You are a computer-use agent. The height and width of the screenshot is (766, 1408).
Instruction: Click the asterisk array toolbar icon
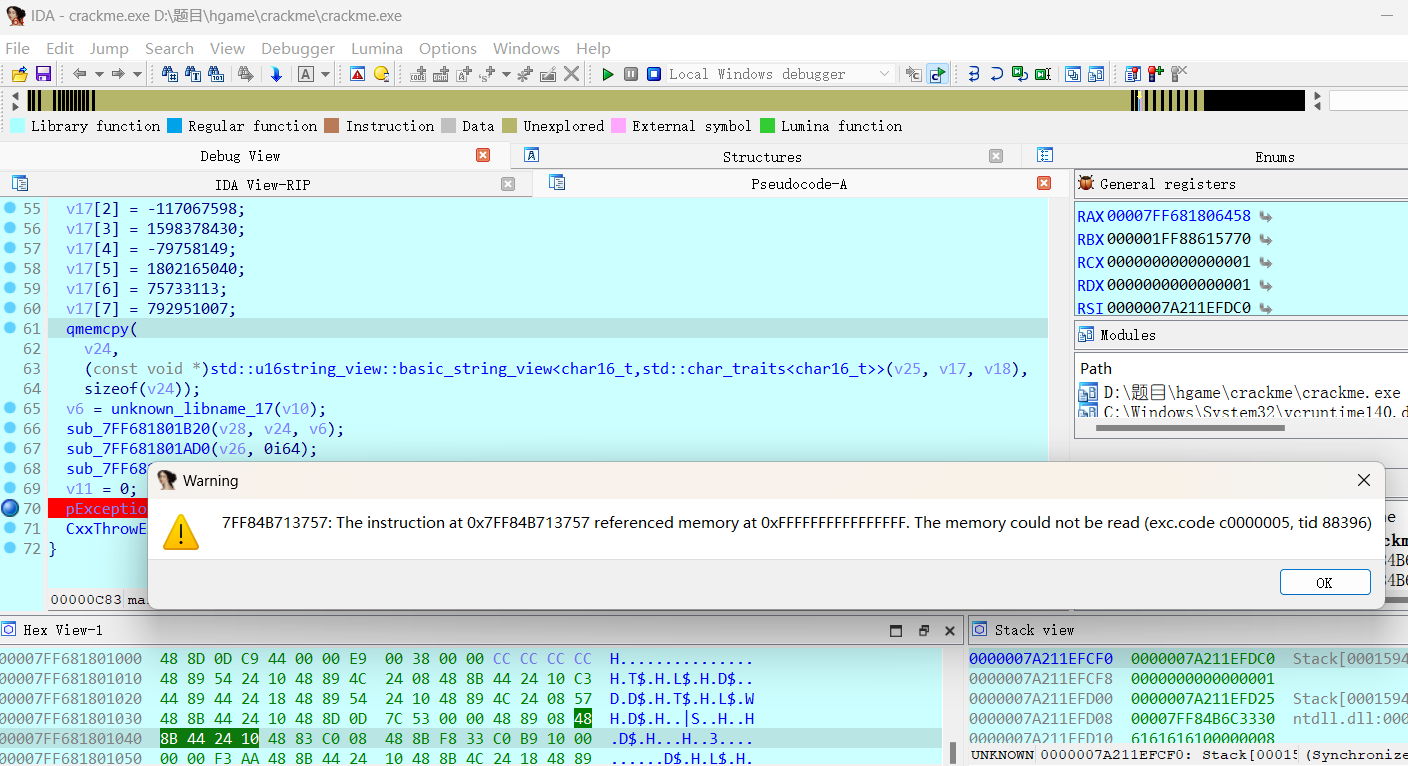pyautogui.click(x=525, y=74)
